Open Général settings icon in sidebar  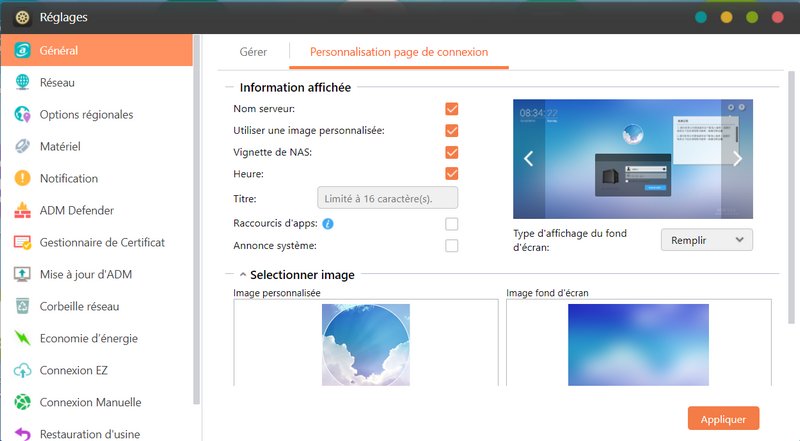[22, 50]
